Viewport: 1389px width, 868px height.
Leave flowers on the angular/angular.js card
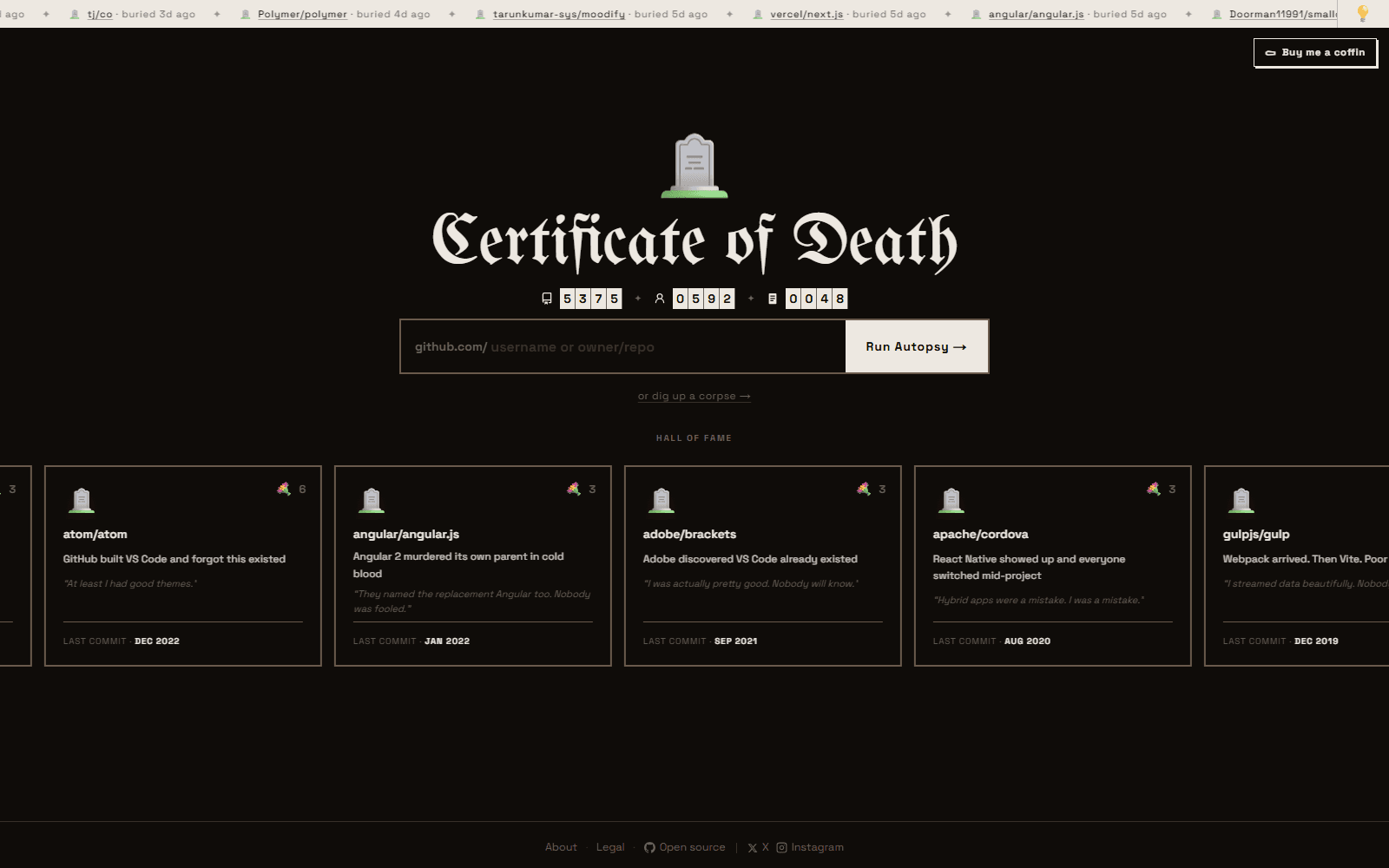581,489
